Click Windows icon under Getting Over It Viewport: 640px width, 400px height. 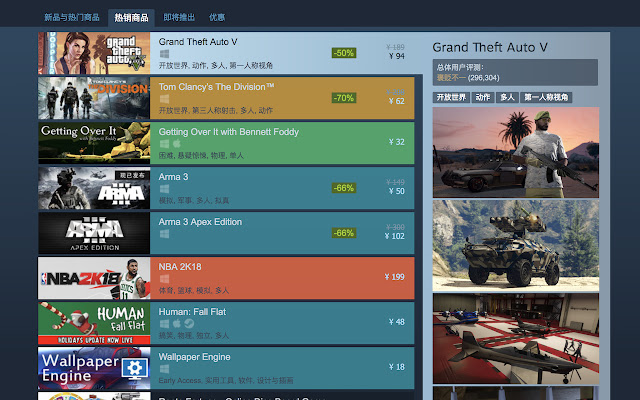coord(164,144)
